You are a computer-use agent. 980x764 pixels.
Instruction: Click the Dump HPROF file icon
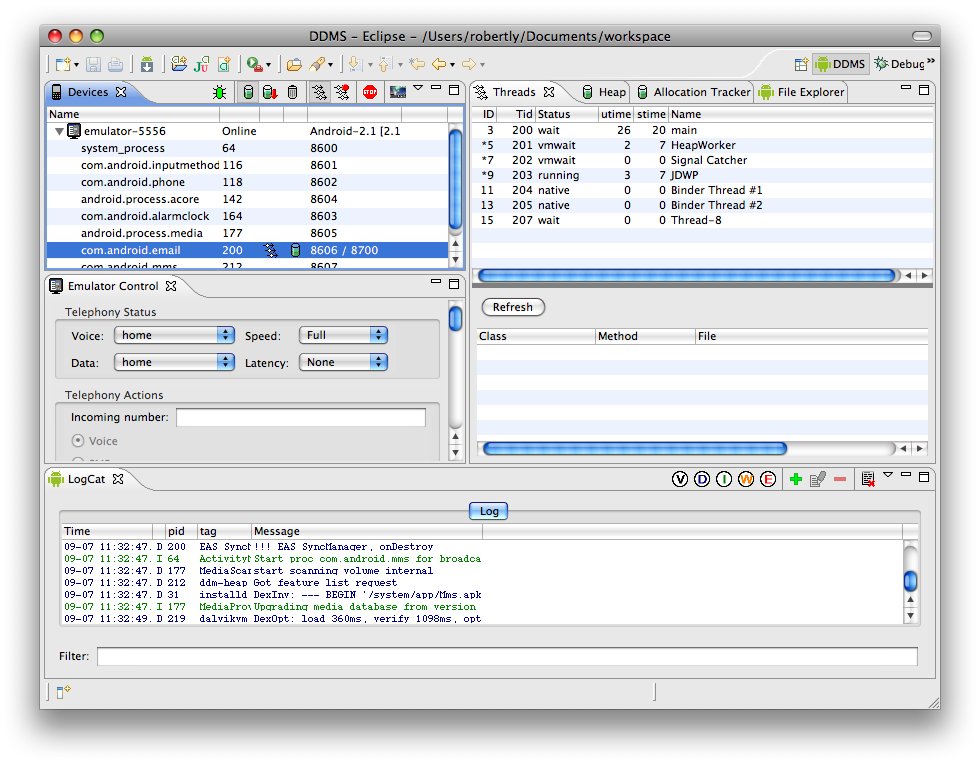270,92
